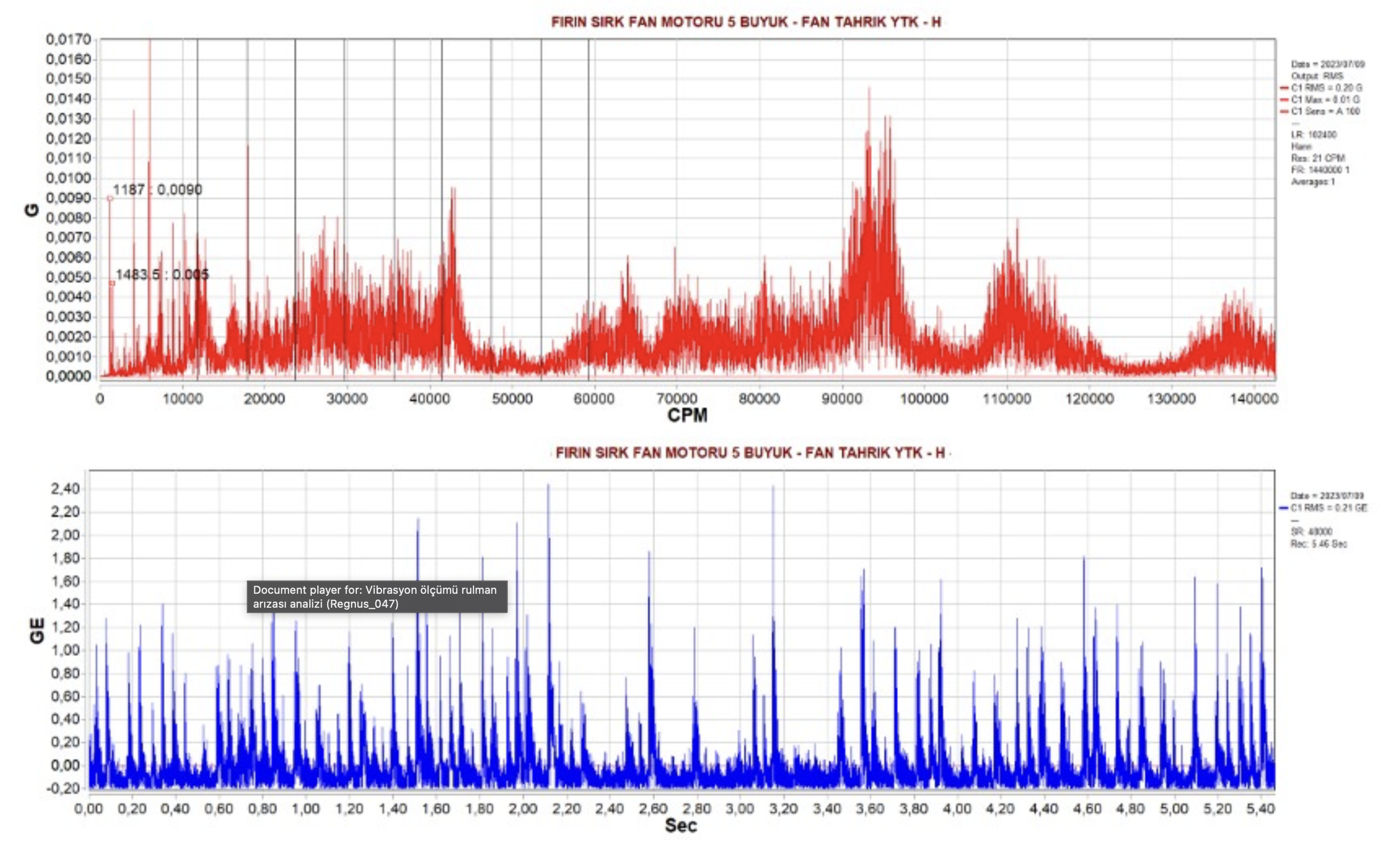Image resolution: width=1400 pixels, height=849 pixels.
Task: Click the 'LR: 102400' legend line
Action: pyautogui.click(x=1314, y=135)
